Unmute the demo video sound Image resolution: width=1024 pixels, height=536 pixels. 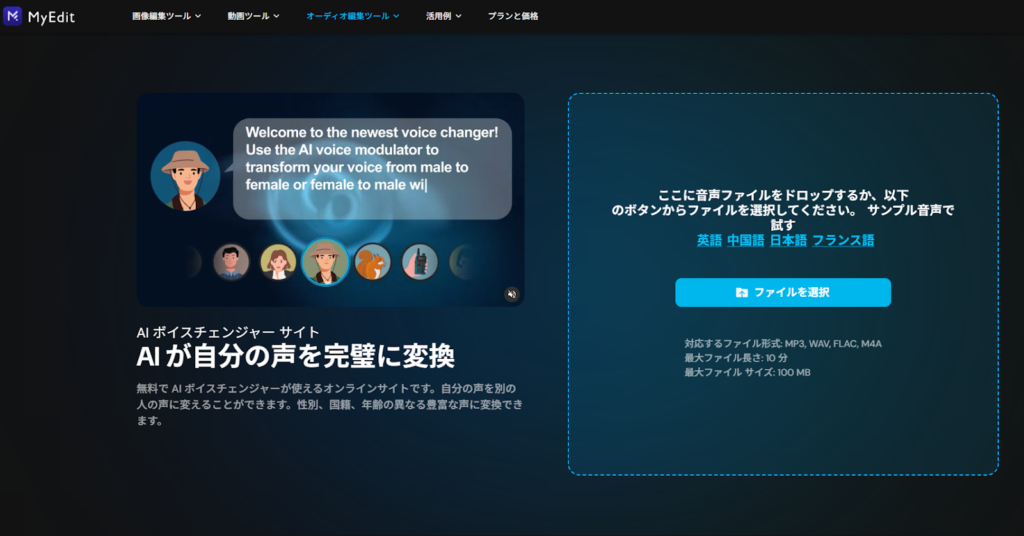point(511,294)
